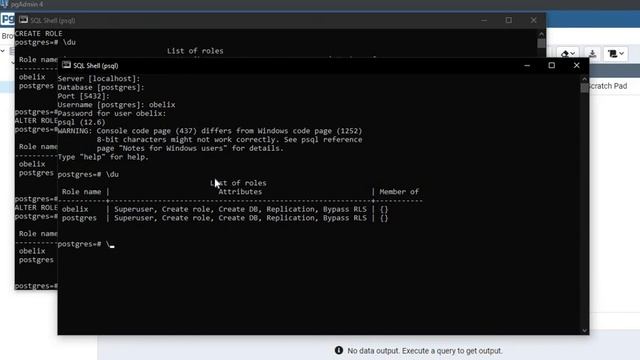The image size is (640, 360).
Task: Click "Username [postgres]: obelix" line
Action: (116, 104)
